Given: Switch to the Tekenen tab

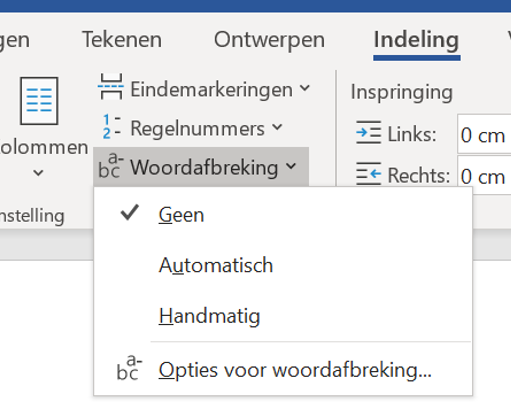Looking at the screenshot, I should 122,40.
